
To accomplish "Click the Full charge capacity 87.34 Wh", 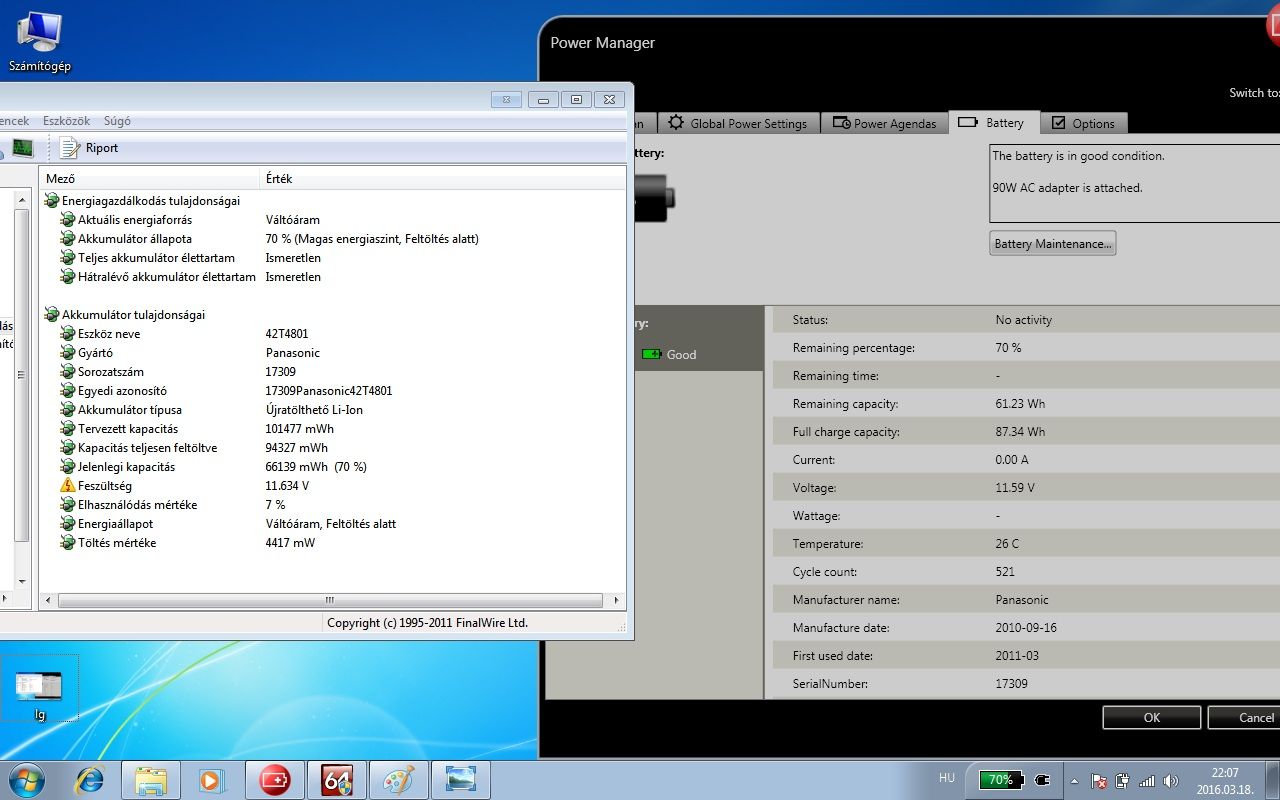I will 1020,432.
